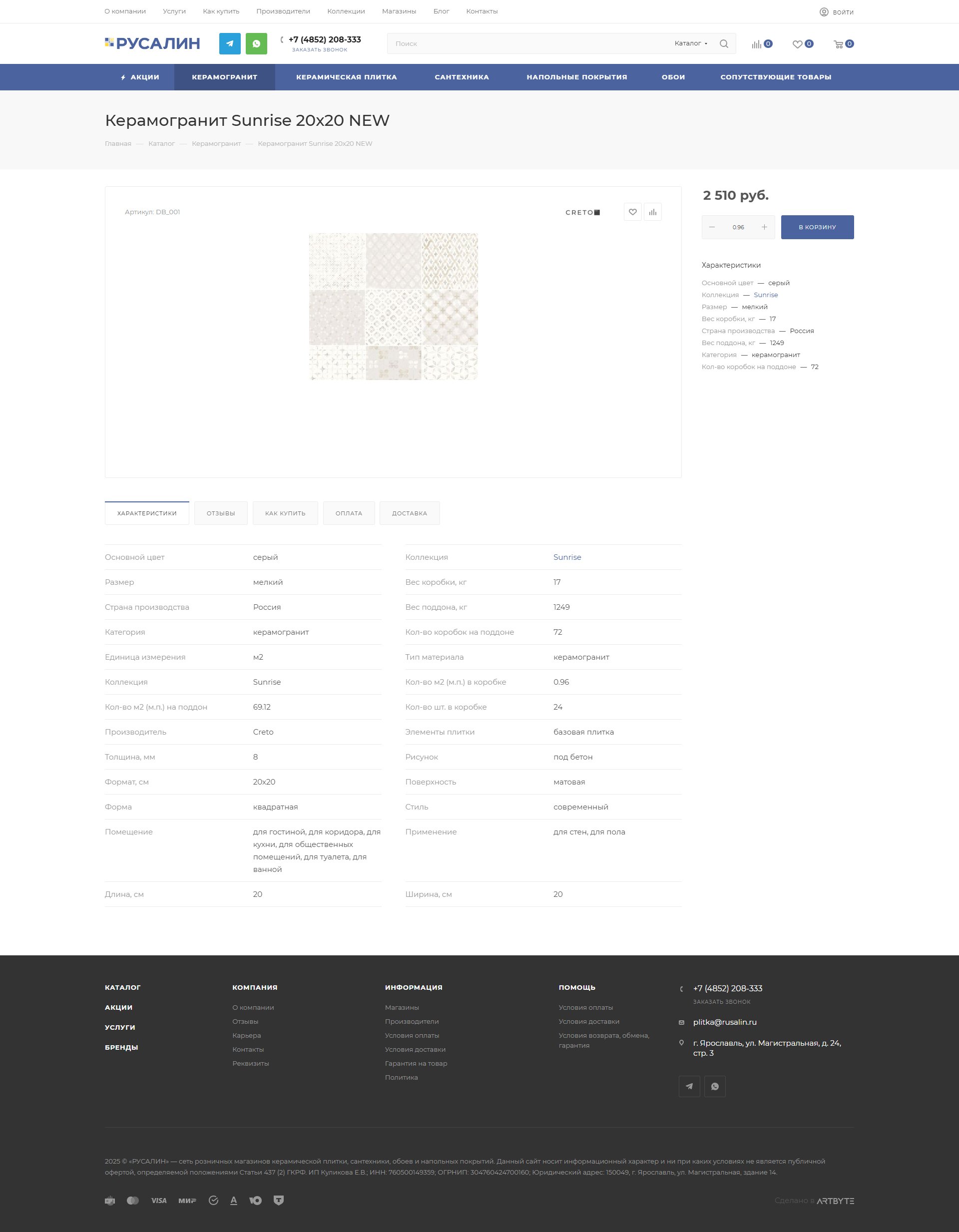959x1232 pixels.
Task: Toggle product comparison chart icon
Action: tap(653, 212)
